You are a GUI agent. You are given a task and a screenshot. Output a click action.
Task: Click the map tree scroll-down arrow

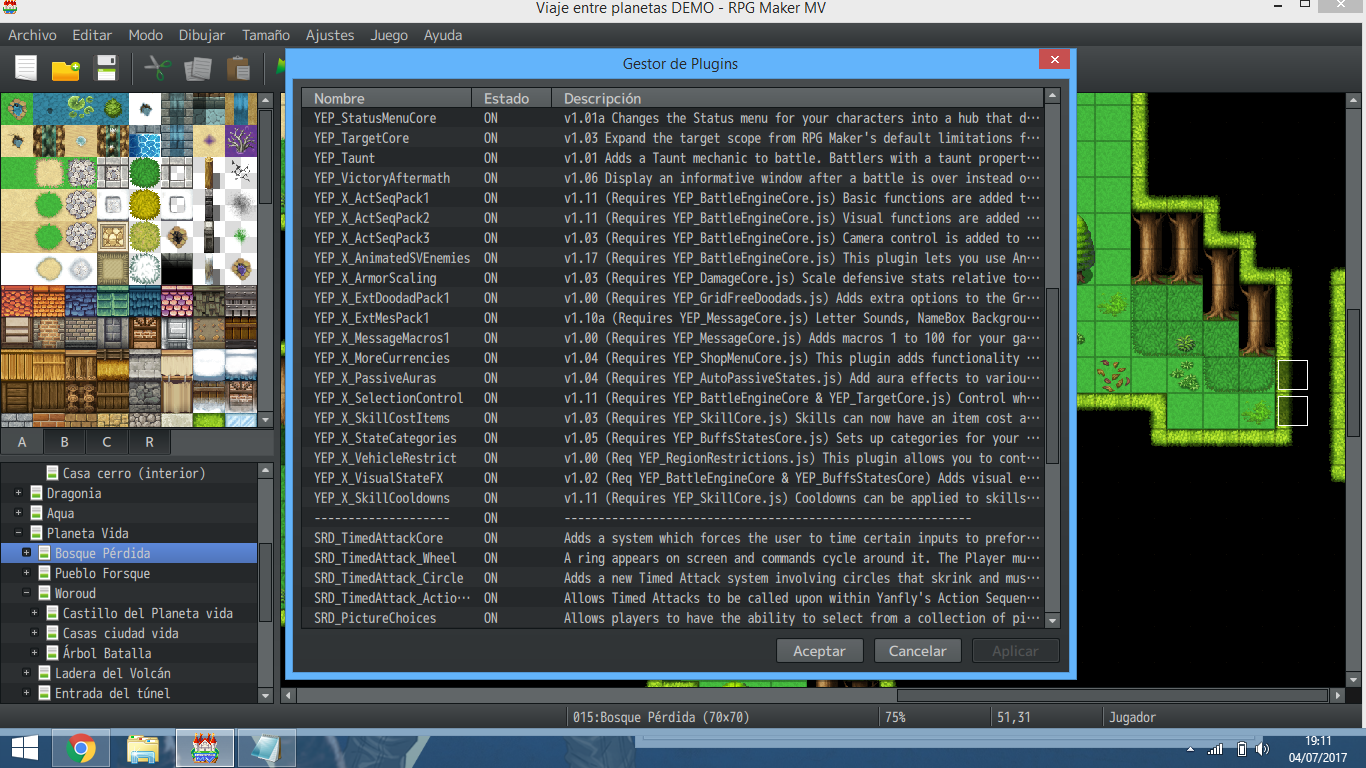click(265, 695)
